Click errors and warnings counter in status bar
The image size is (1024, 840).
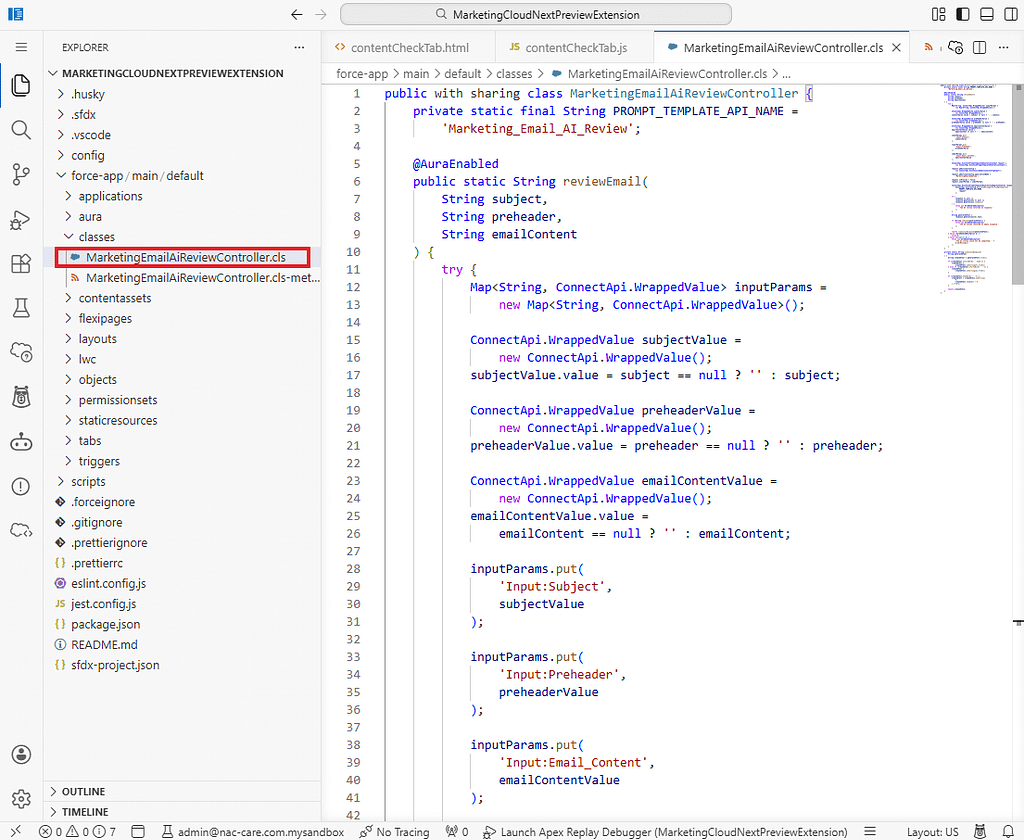pyautogui.click(x=77, y=832)
